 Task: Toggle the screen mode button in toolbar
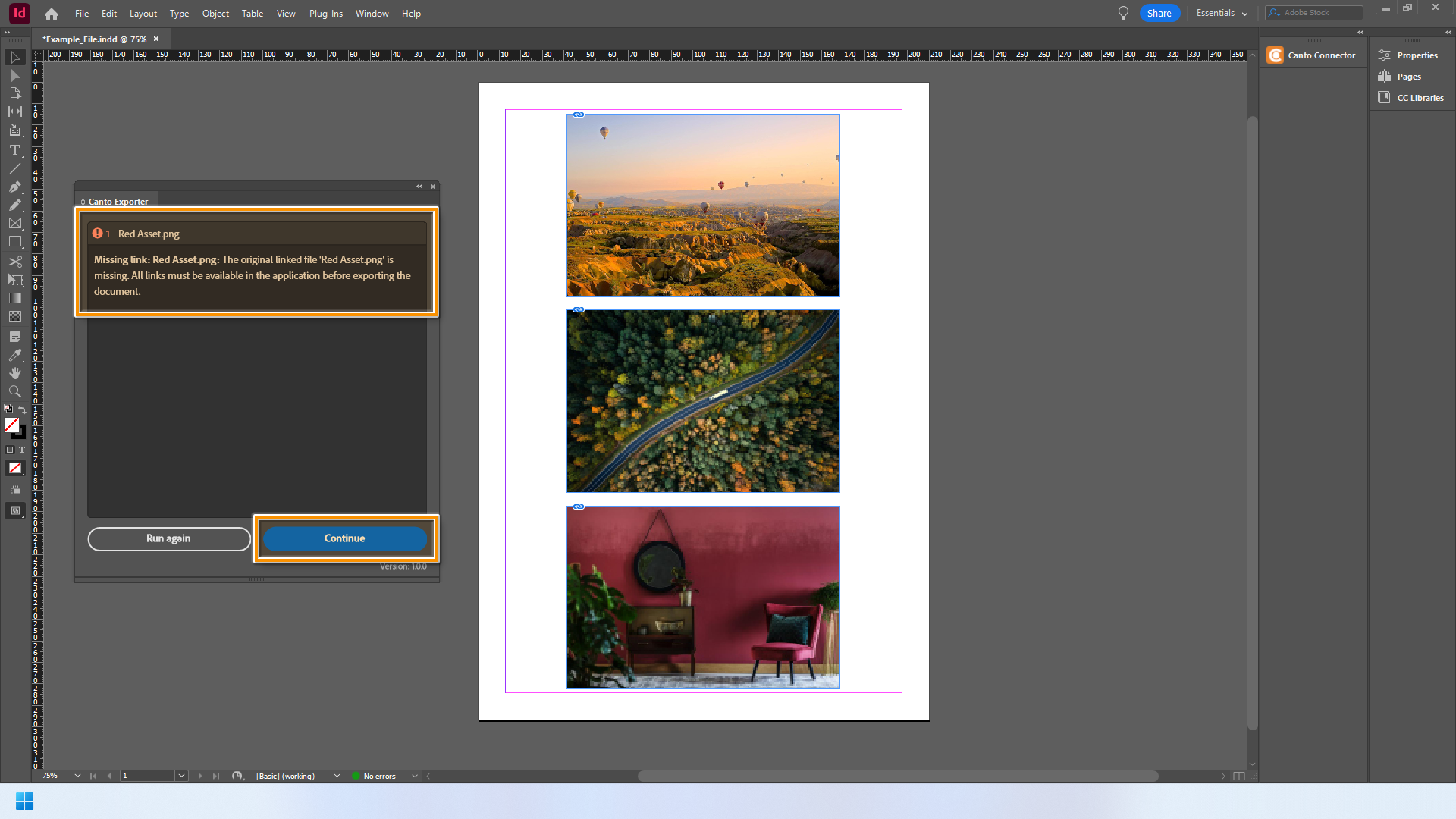coord(14,510)
